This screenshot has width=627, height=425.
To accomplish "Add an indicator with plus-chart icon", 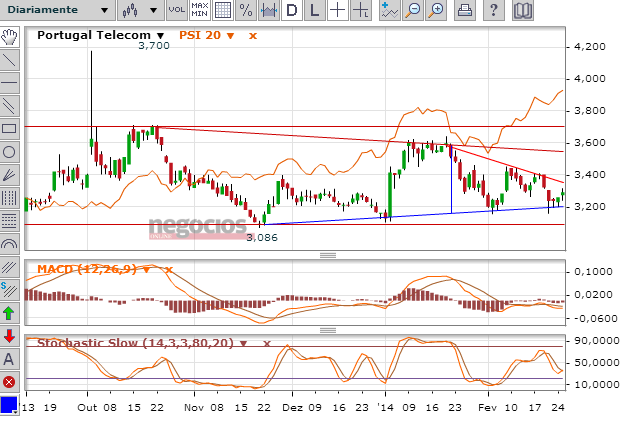I will click(389, 10).
